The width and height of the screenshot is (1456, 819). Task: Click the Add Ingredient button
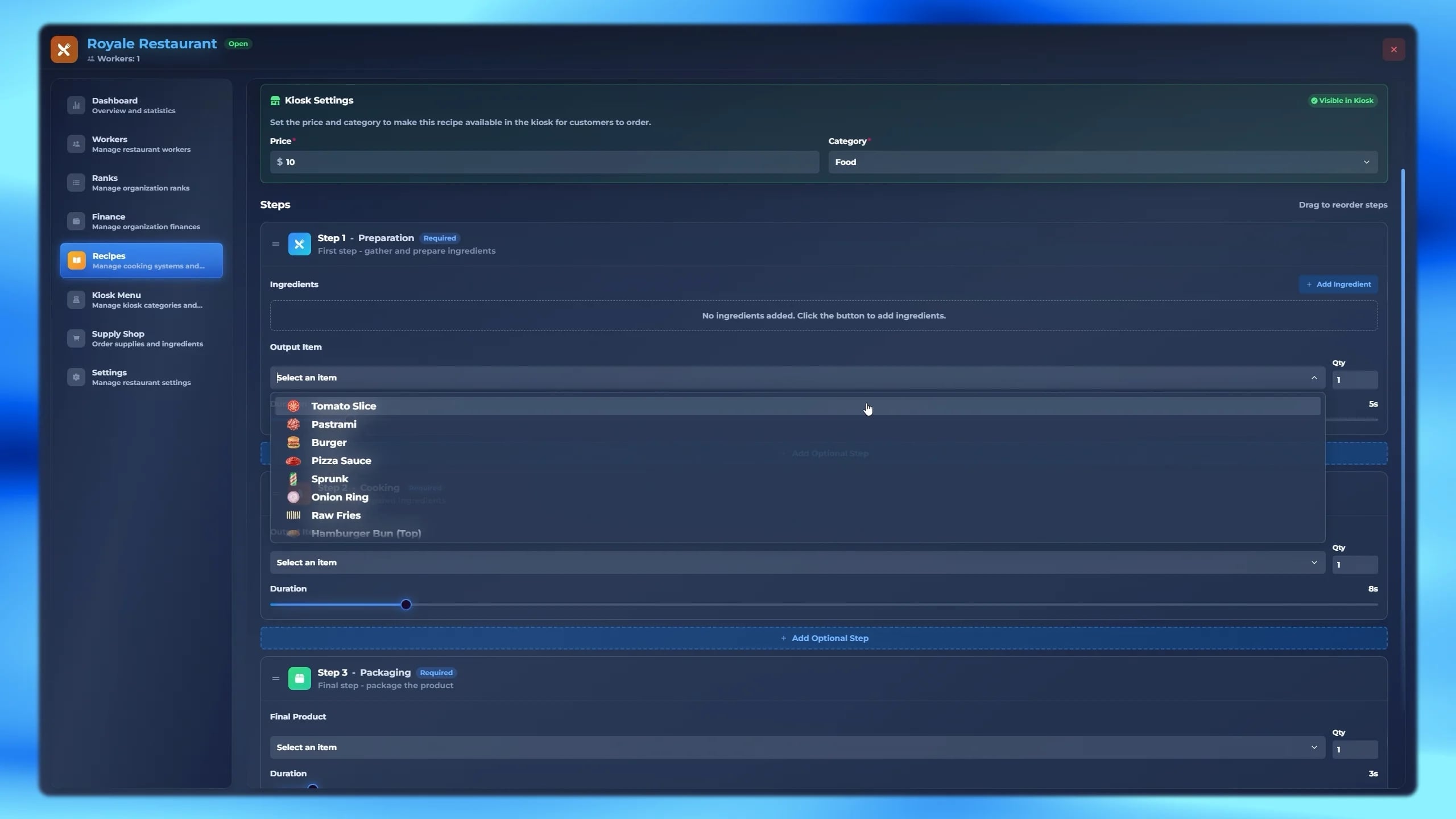coord(1338,284)
